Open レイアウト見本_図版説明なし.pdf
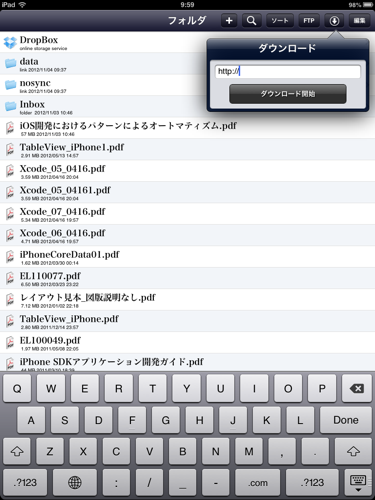 point(187,300)
